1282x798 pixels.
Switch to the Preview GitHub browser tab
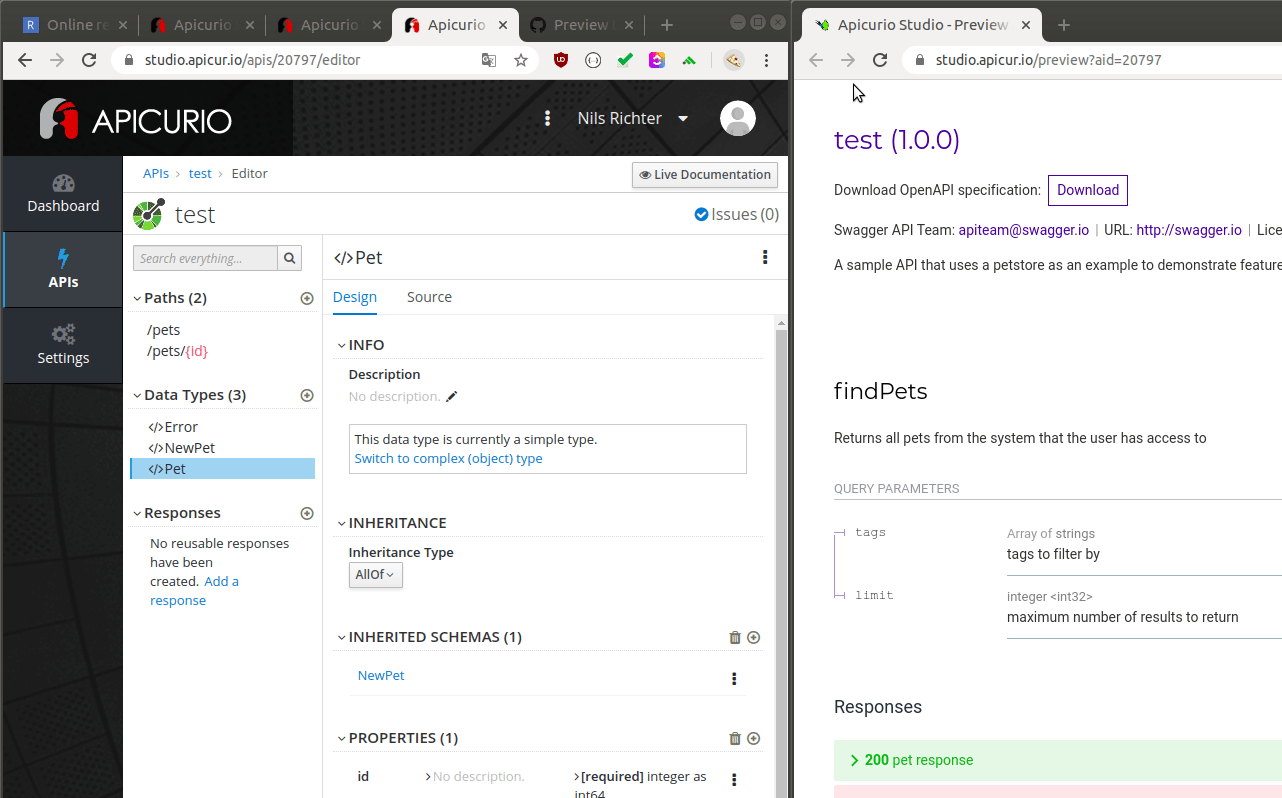(x=580, y=25)
